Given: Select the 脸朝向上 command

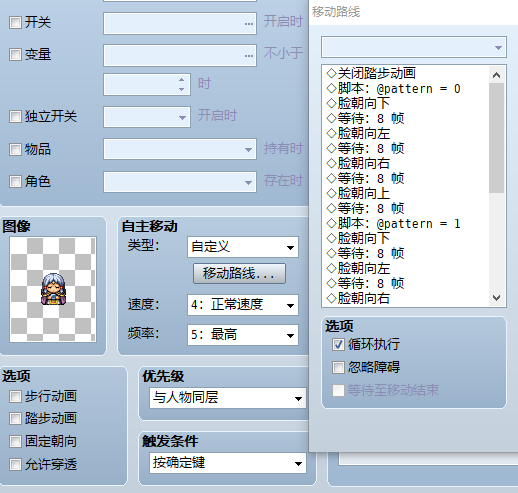Looking at the screenshot, I should coord(358,193).
